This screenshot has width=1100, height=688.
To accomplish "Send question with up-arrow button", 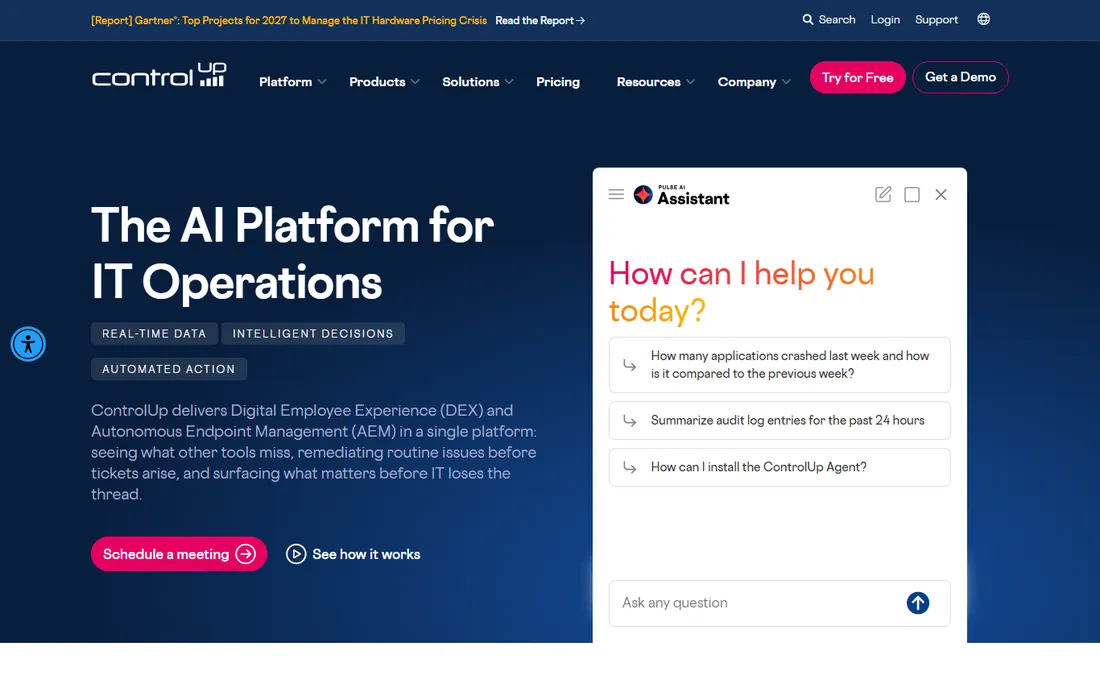I will tap(918, 603).
